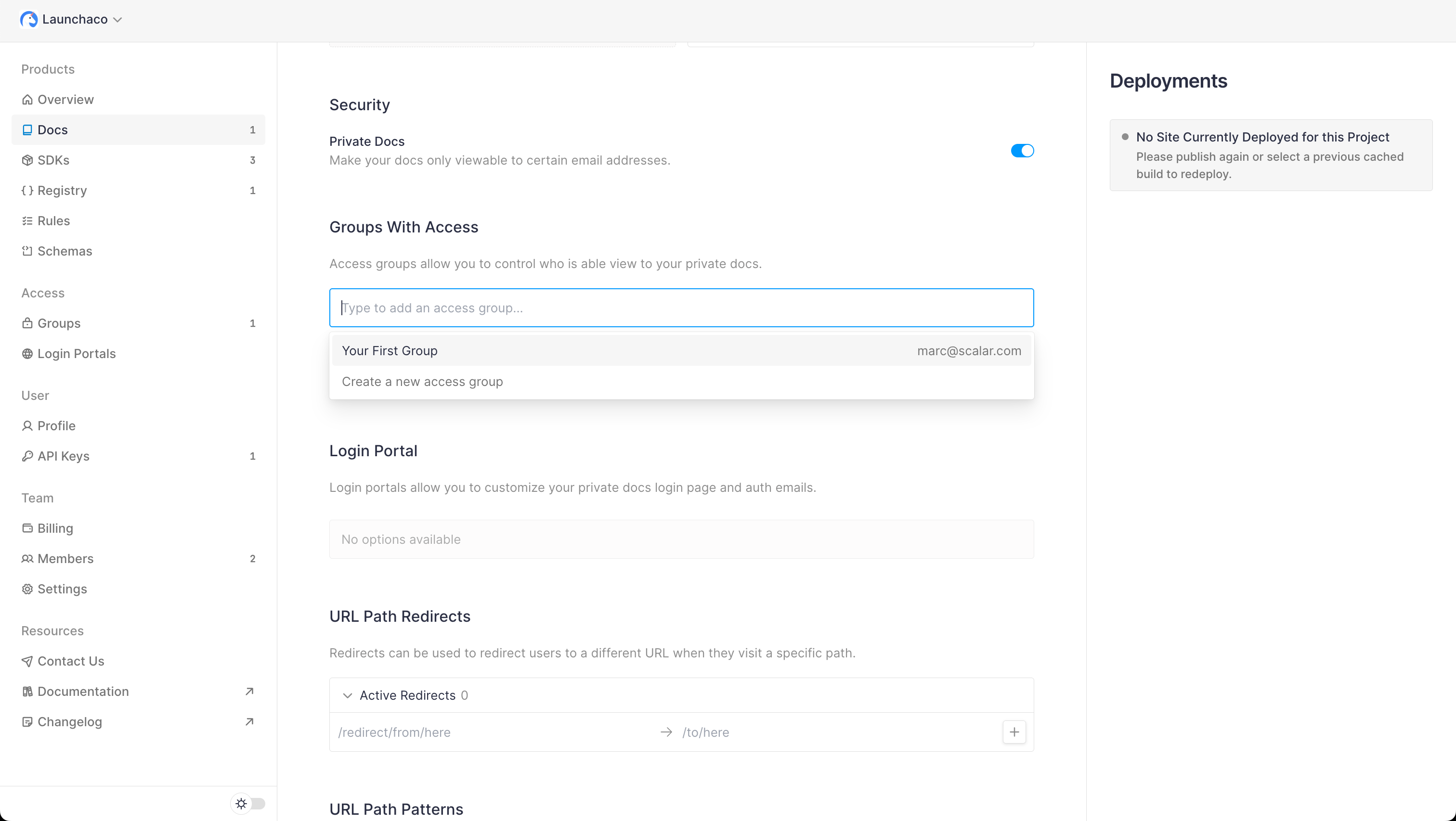Go to Profile page
Screen dimensions: 1456x821
tap(138, 426)
